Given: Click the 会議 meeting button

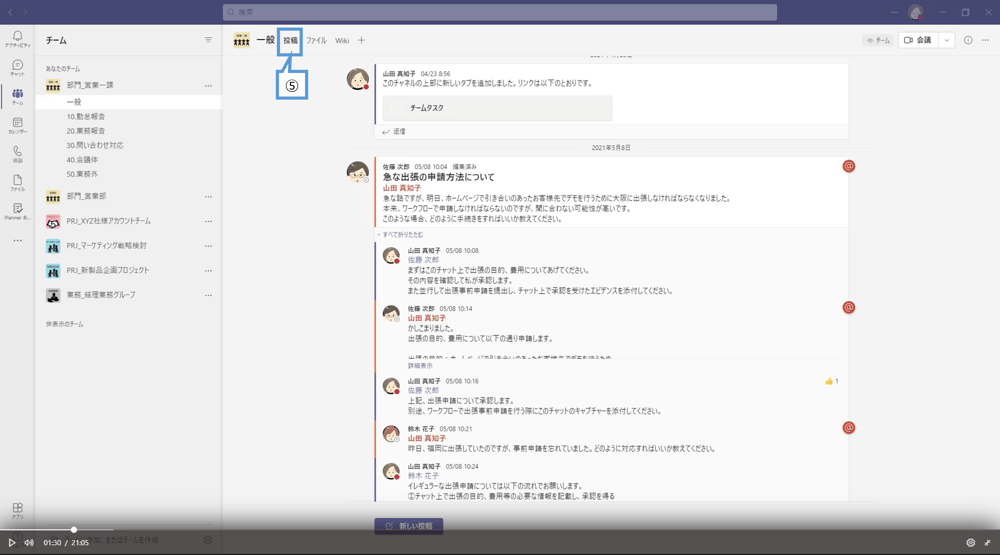Looking at the screenshot, I should pyautogui.click(x=918, y=40).
